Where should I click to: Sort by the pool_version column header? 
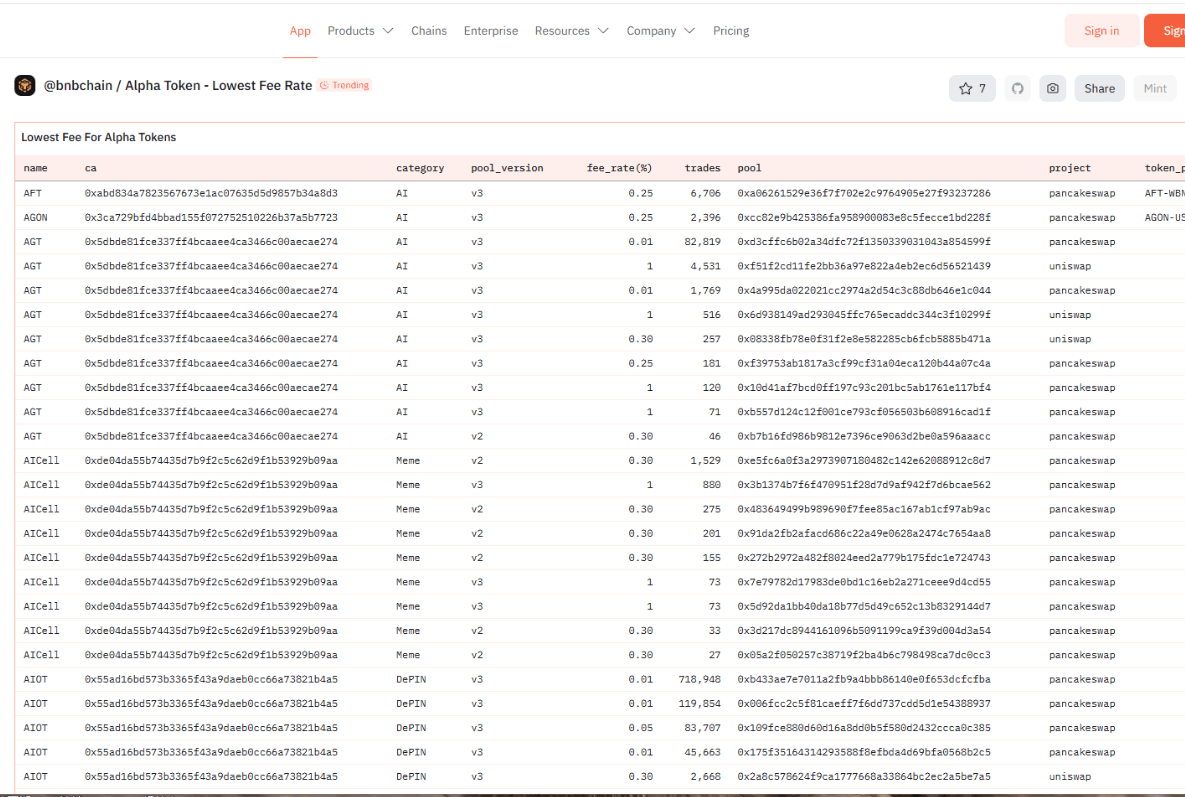tap(507, 168)
